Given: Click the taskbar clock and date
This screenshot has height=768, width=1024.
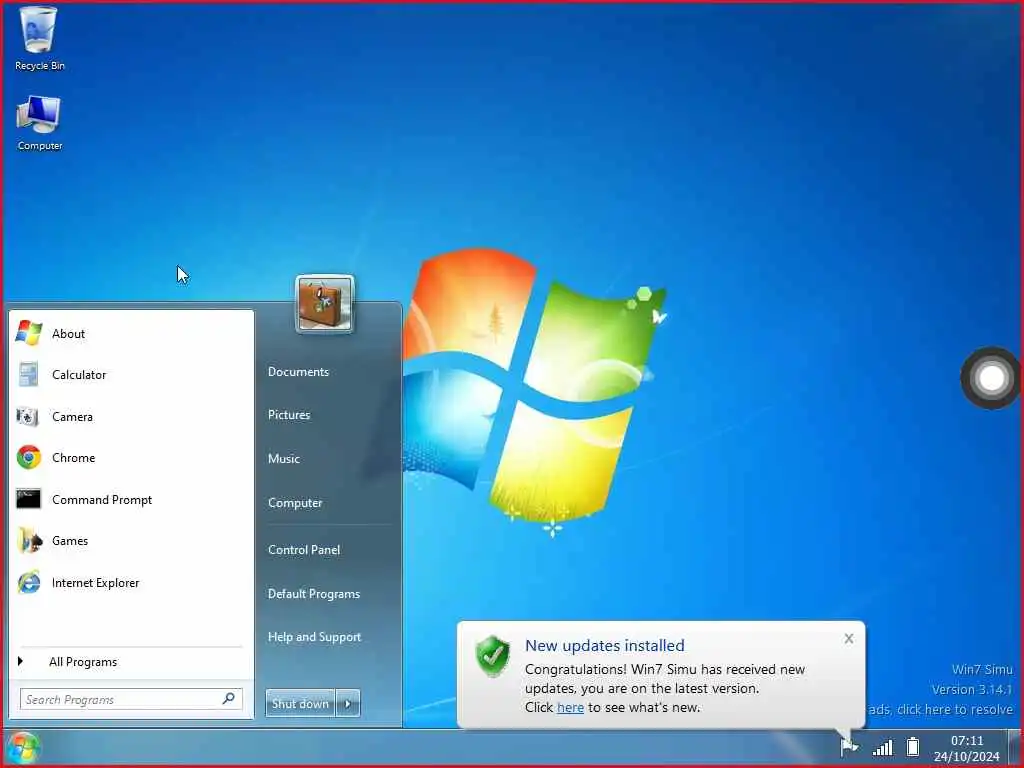Looking at the screenshot, I should pos(967,748).
